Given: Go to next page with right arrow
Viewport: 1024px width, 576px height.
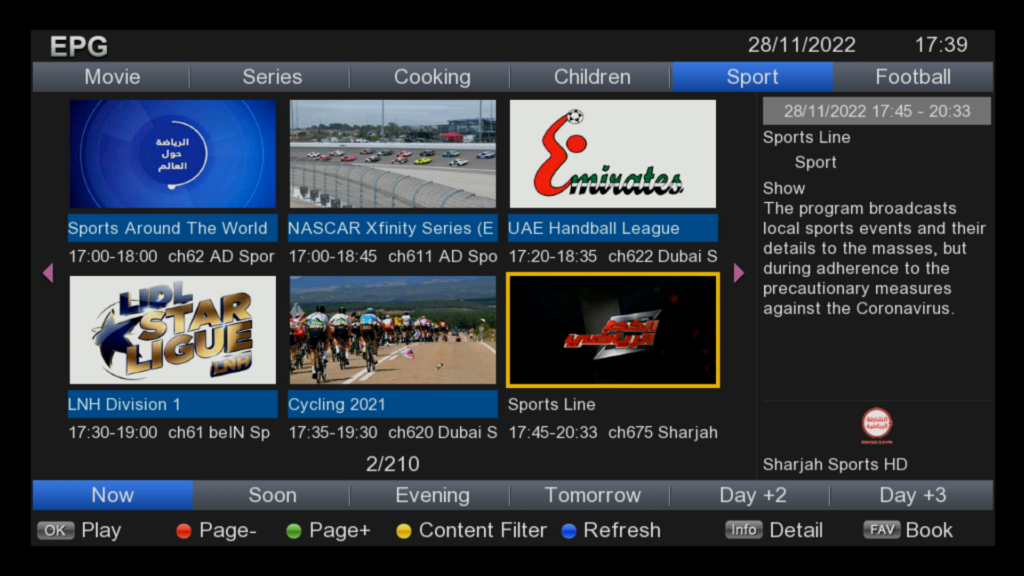Looking at the screenshot, I should click(x=739, y=272).
